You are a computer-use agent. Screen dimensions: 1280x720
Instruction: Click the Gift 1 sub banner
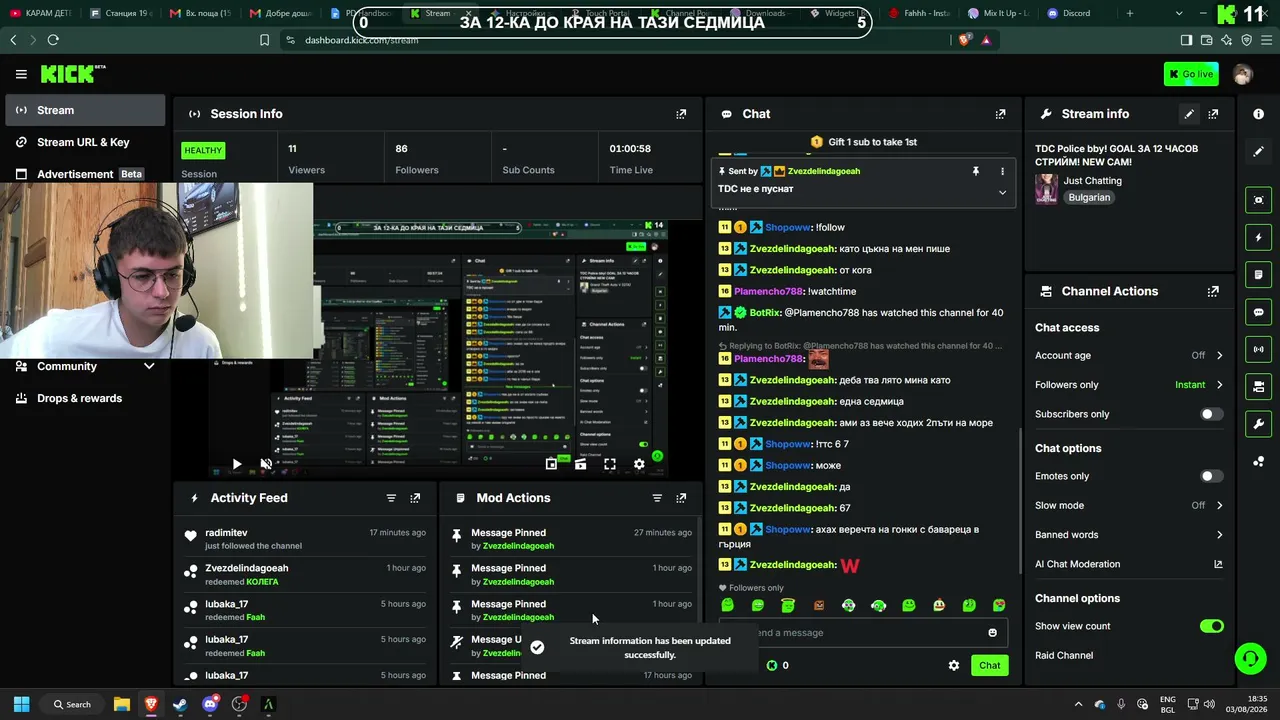[863, 142]
